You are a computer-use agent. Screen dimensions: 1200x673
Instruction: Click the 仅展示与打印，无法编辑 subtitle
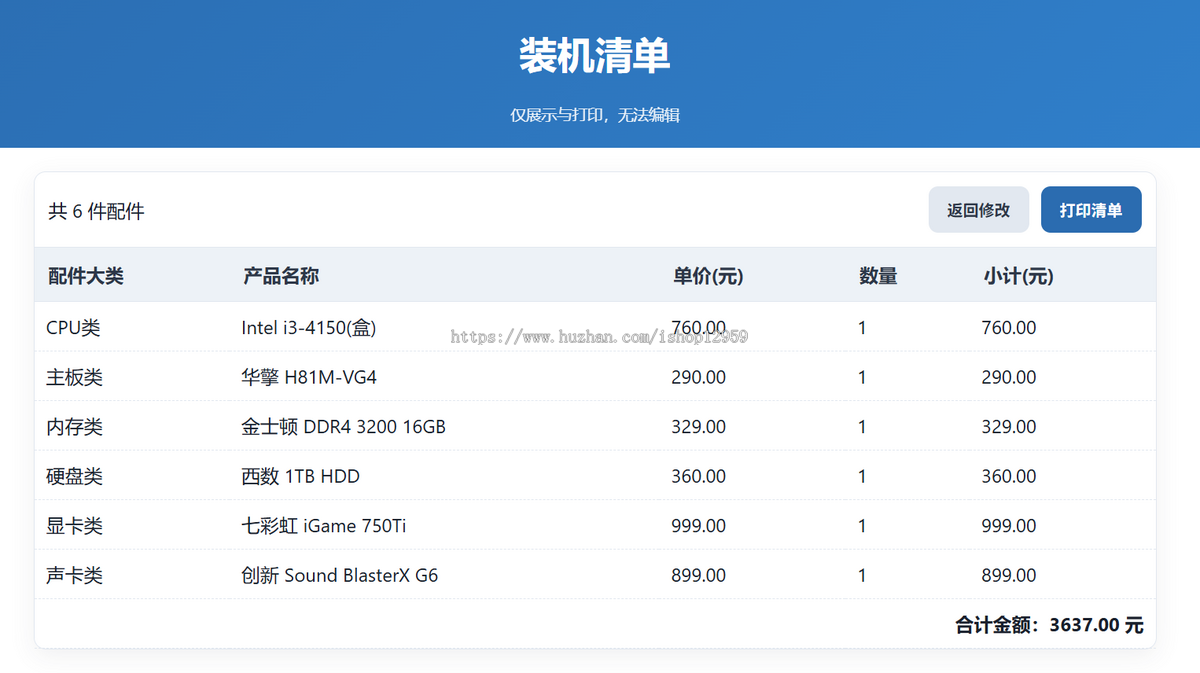[595, 115]
